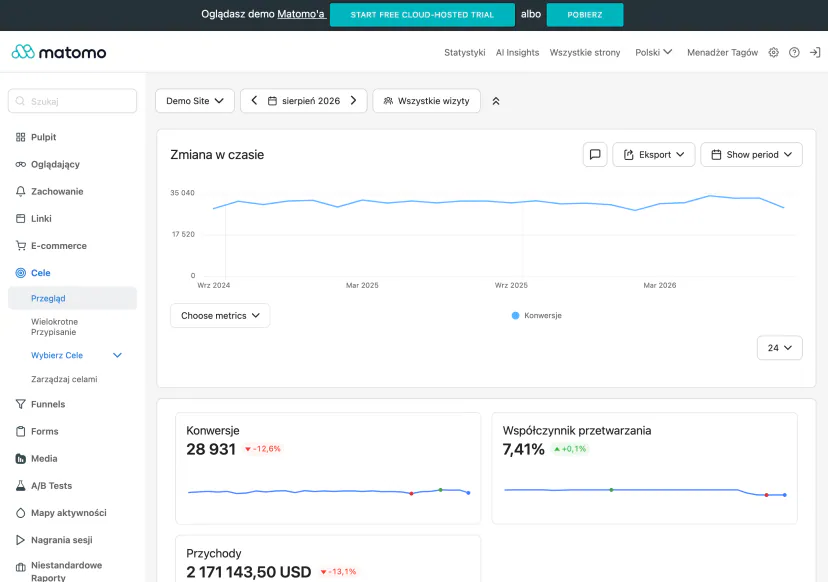Click the Pulpit dashboard grid icon
The width and height of the screenshot is (828, 582).
click(x=21, y=137)
